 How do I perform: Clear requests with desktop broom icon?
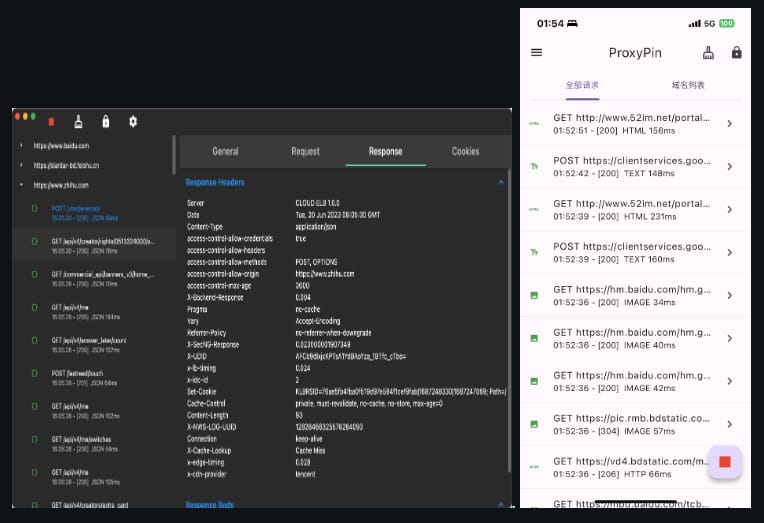coord(78,121)
